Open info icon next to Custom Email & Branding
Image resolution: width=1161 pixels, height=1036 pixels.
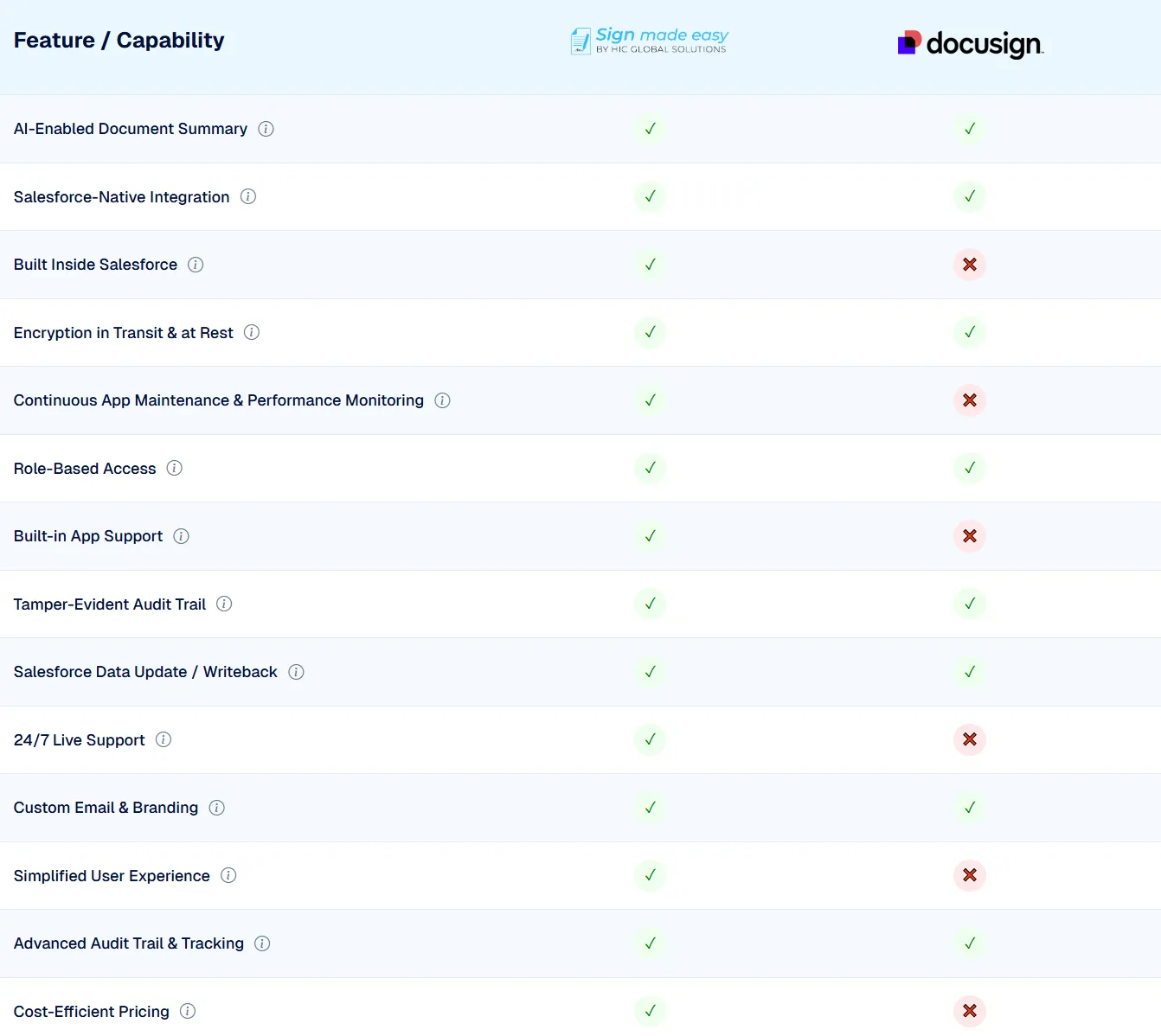(216, 808)
